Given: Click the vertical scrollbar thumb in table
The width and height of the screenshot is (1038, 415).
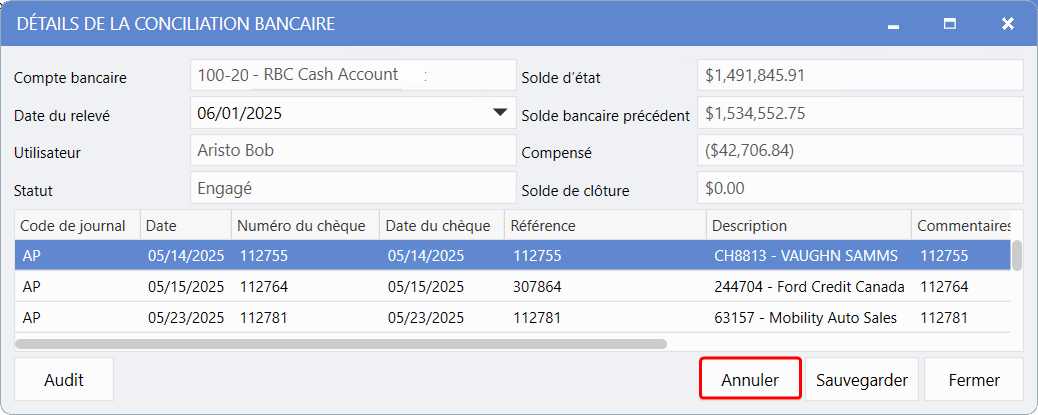Looking at the screenshot, I should point(1016,256).
